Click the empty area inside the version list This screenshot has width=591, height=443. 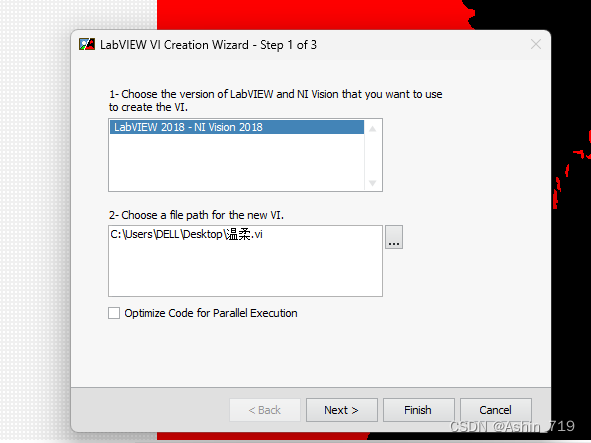237,162
